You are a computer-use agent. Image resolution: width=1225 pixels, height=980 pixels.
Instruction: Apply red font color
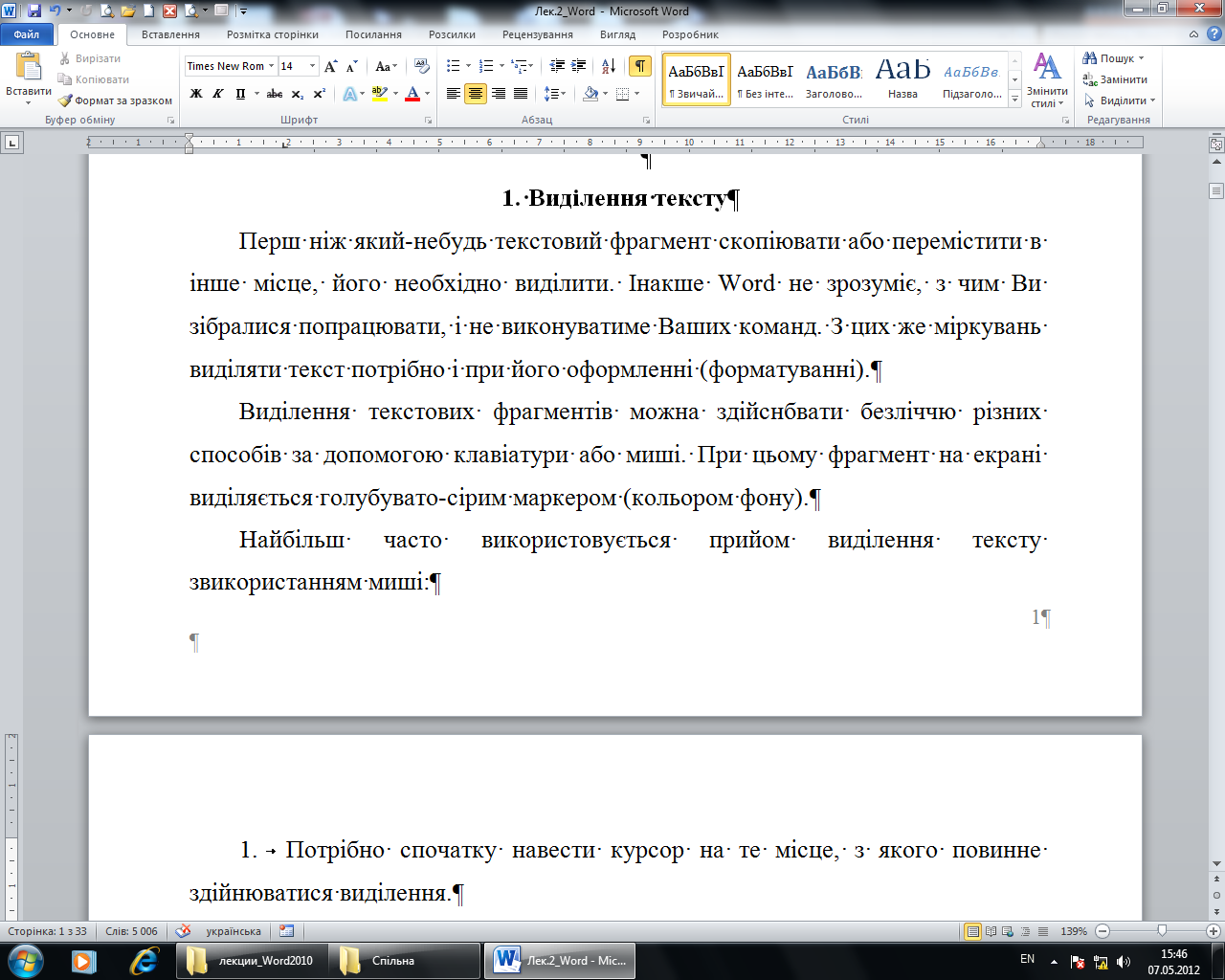412,94
